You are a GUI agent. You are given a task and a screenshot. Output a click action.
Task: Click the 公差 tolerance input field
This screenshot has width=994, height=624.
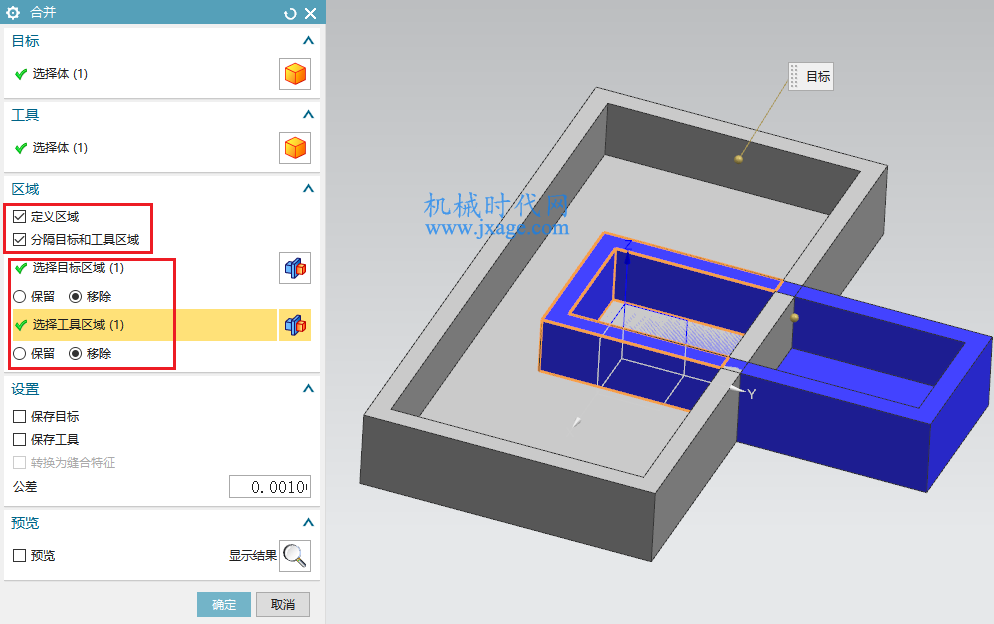(270, 487)
